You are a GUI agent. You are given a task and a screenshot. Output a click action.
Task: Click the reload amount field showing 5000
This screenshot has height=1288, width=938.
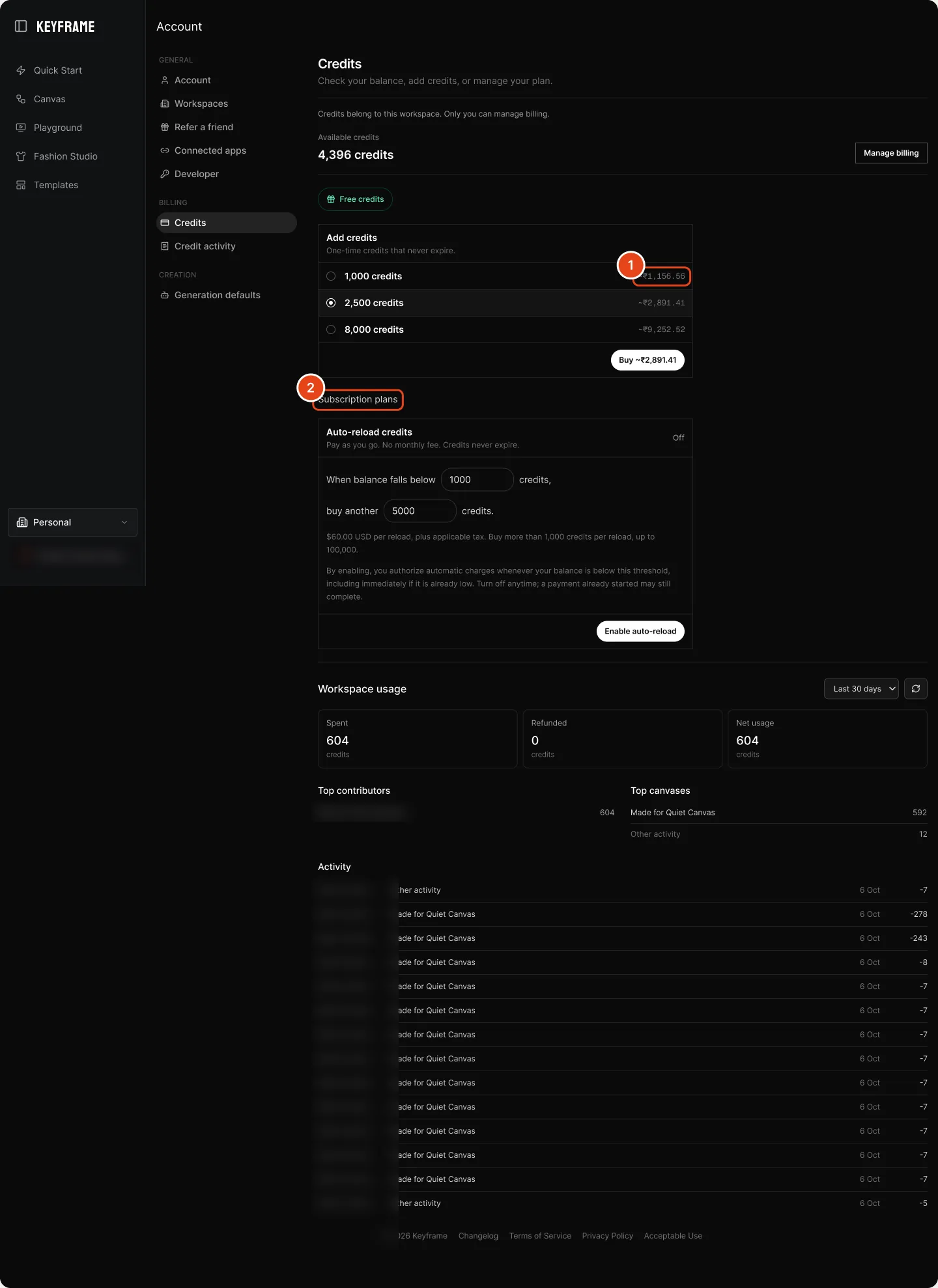point(420,511)
